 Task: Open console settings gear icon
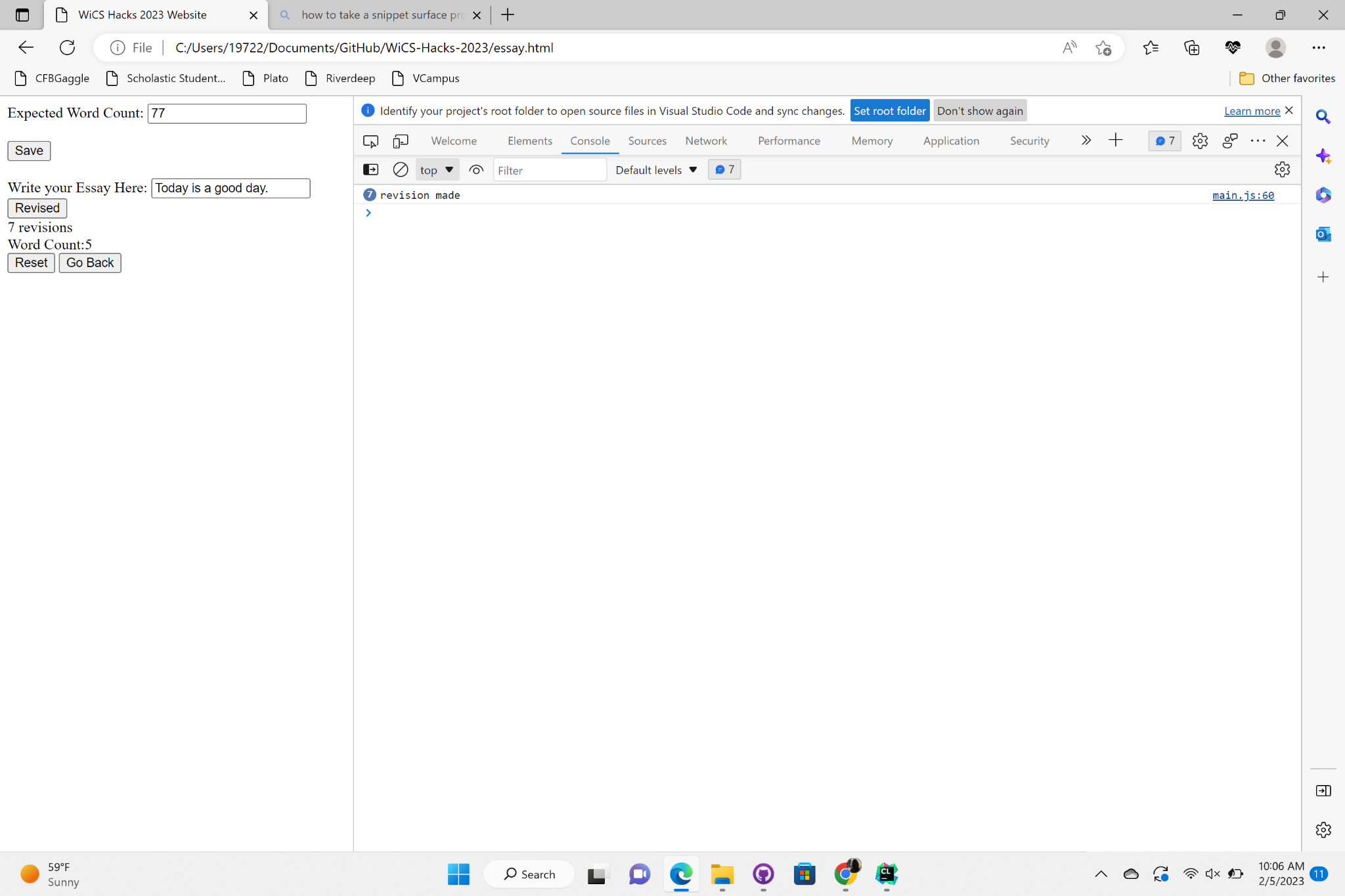click(1282, 170)
